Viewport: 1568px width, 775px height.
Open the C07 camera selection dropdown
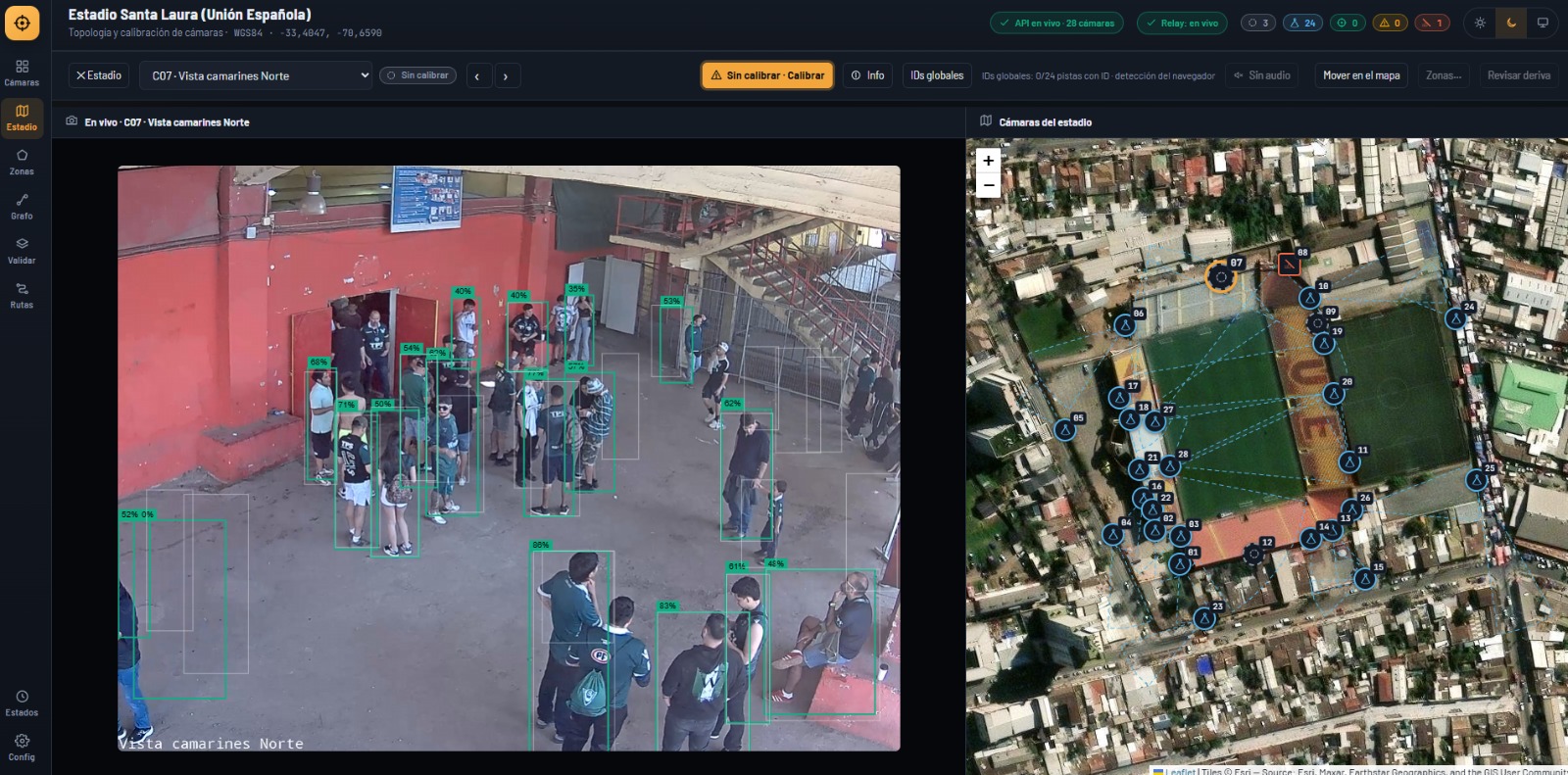(x=256, y=75)
